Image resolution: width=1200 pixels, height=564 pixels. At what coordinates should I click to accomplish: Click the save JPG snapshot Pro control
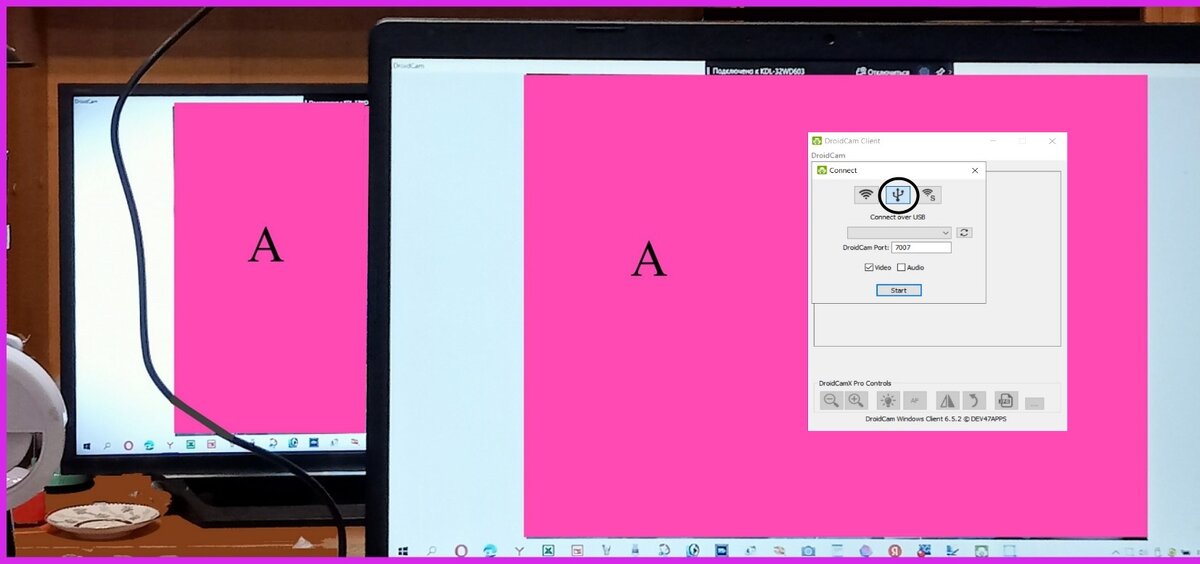pyautogui.click(x=1006, y=400)
